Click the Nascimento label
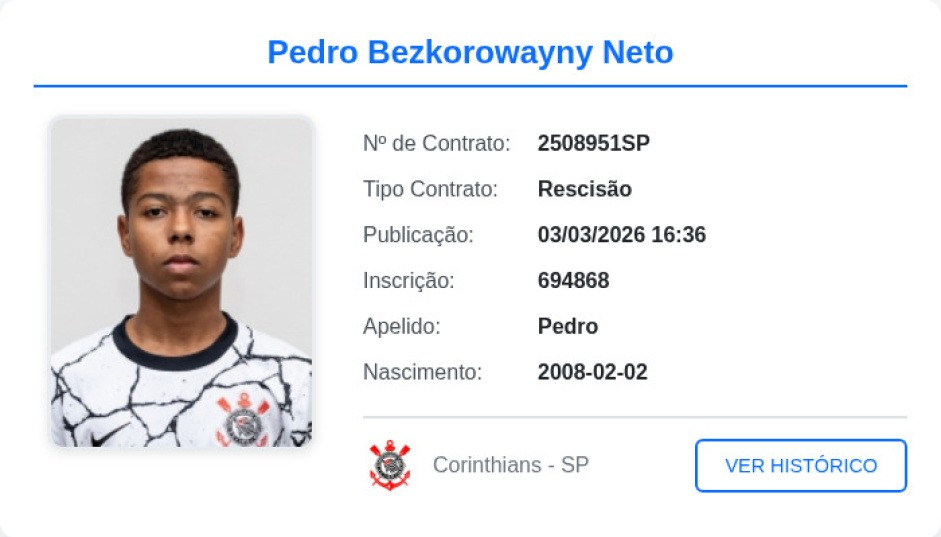 click(422, 372)
